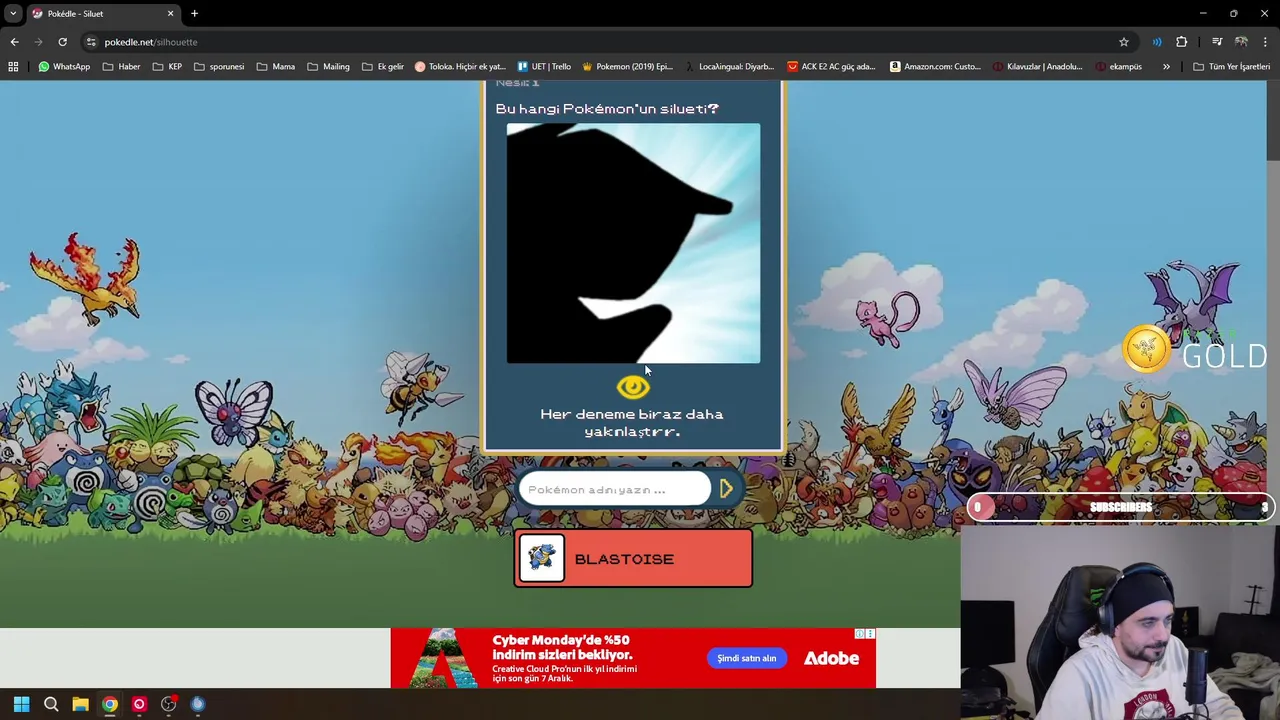Open the Toloka bookmark
Viewport: 1280px width, 720px height.
click(x=460, y=67)
